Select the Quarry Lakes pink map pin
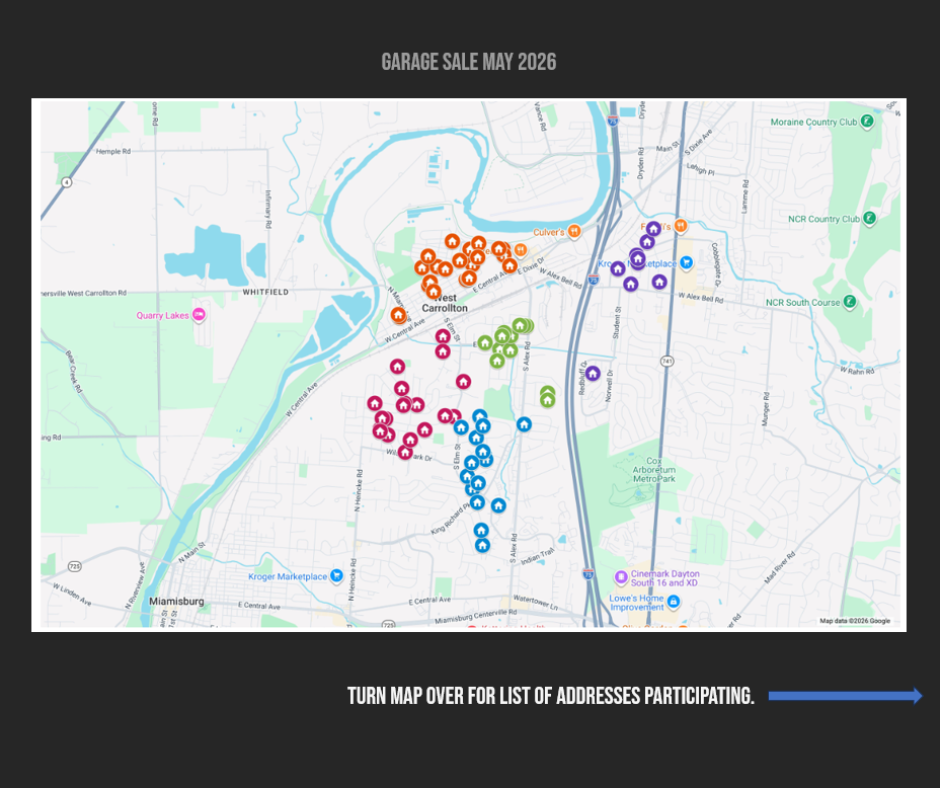940x788 pixels. pos(199,316)
